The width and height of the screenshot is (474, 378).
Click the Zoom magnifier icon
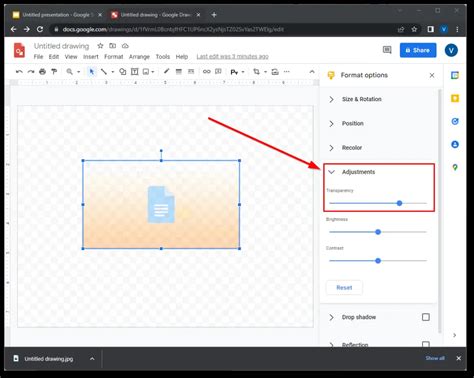[69, 72]
